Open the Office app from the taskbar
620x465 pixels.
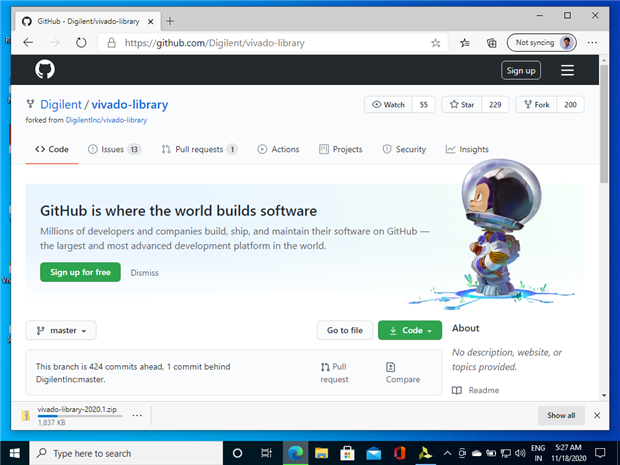tap(399, 453)
